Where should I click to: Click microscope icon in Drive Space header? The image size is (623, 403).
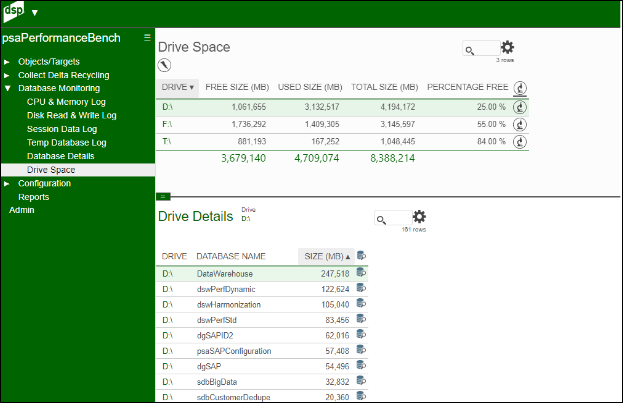[520, 88]
